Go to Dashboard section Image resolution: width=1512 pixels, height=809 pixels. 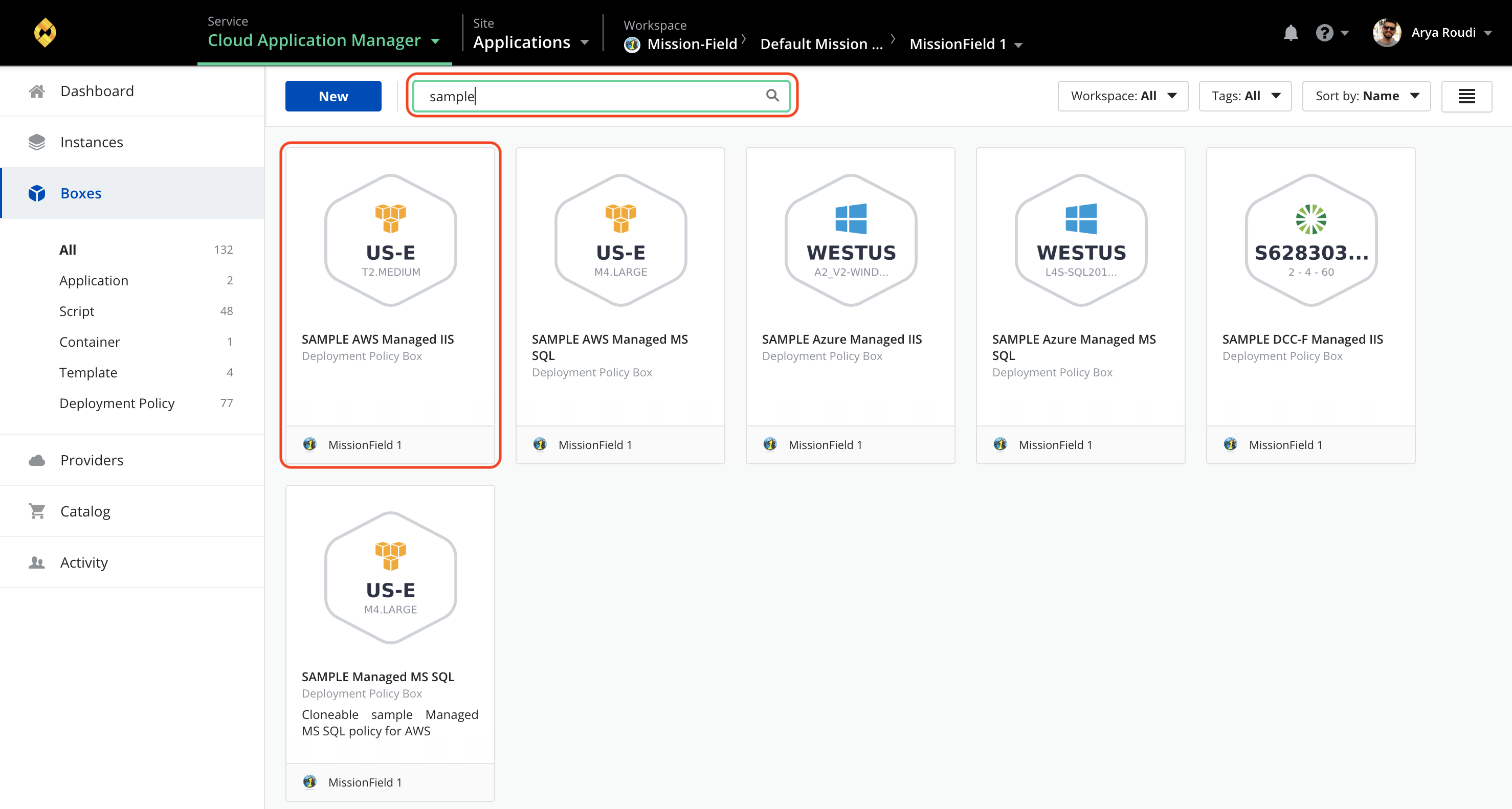point(132,92)
